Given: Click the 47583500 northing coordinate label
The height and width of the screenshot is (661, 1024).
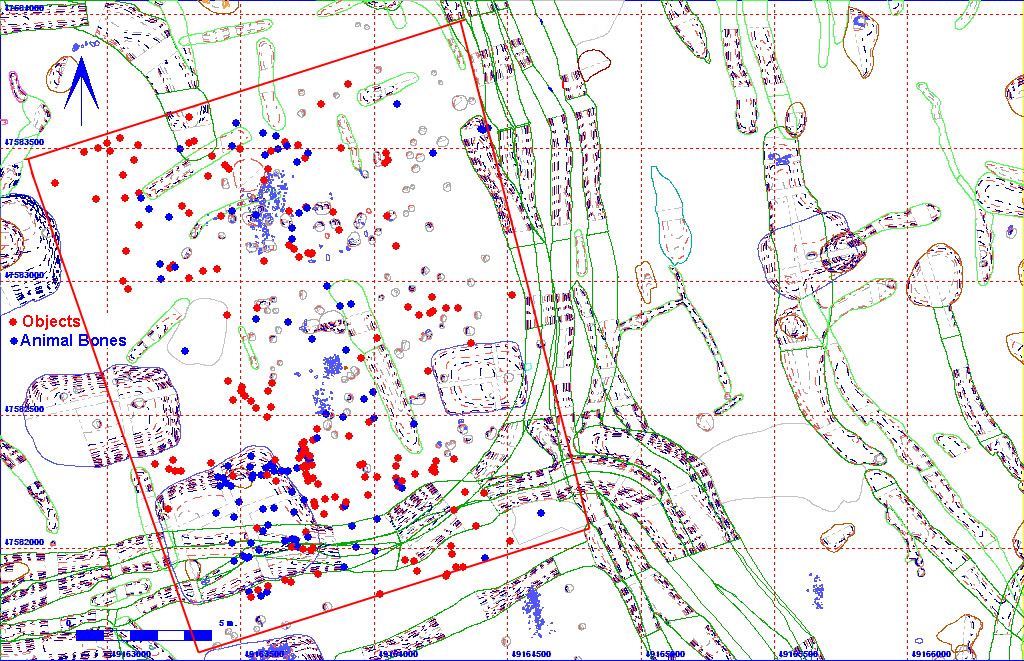Looking at the screenshot, I should pyautogui.click(x=24, y=143).
